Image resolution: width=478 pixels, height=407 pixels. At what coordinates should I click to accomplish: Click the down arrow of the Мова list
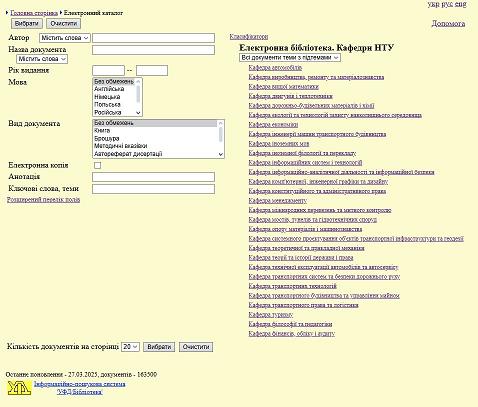[x=139, y=113]
